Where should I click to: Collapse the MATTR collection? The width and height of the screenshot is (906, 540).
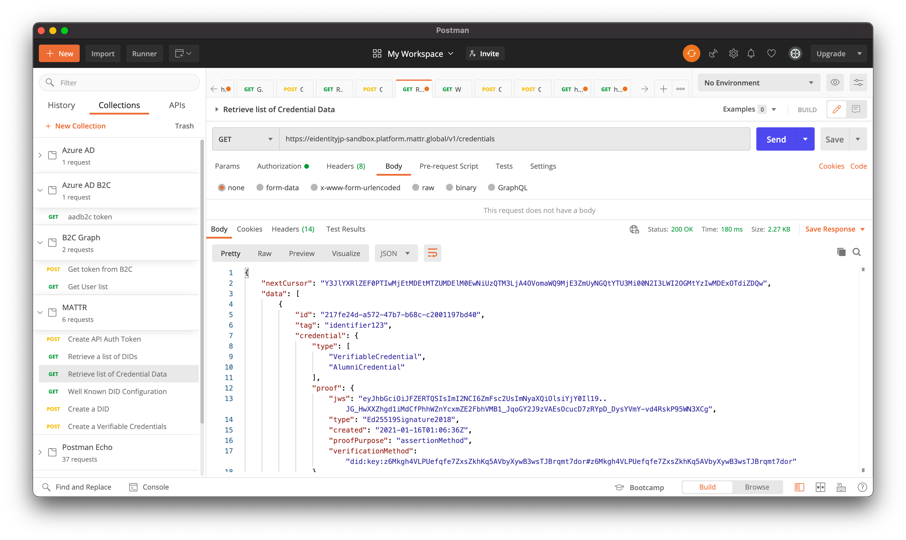pos(40,312)
